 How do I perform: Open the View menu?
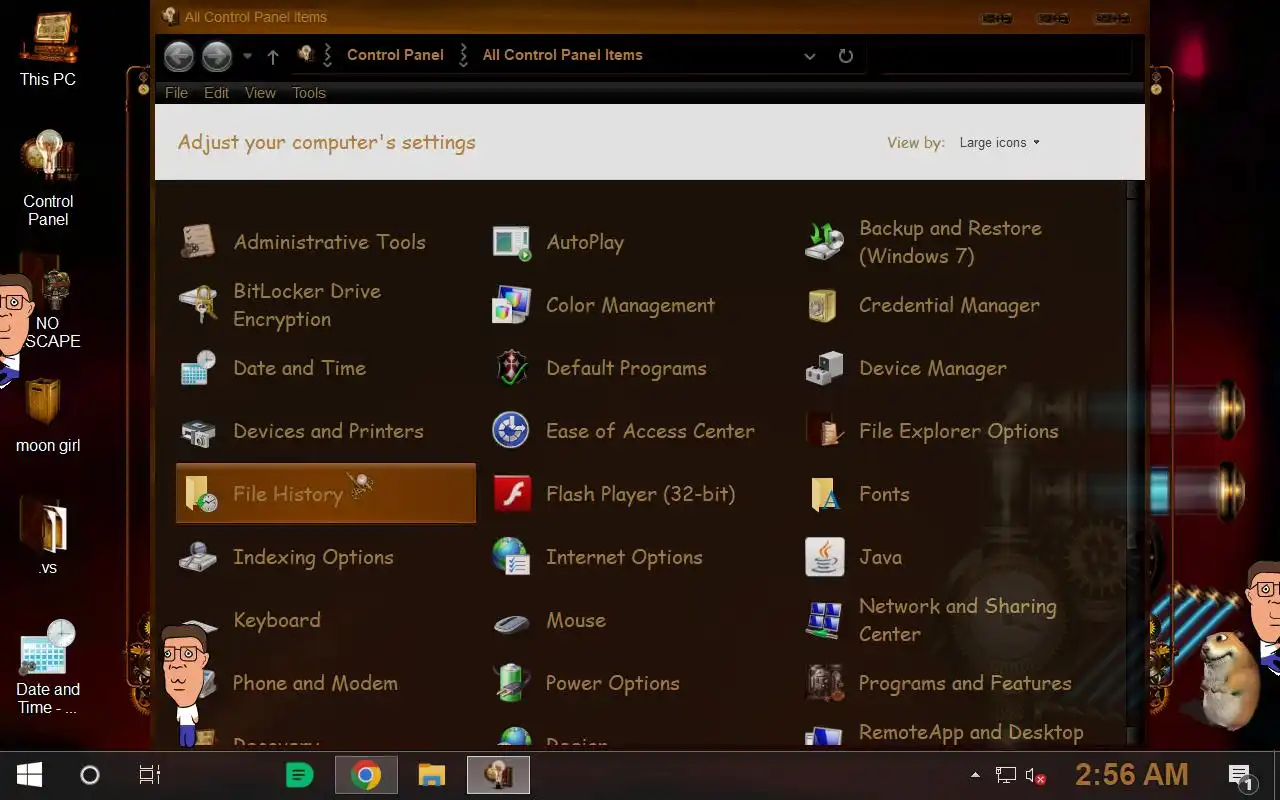(x=260, y=93)
